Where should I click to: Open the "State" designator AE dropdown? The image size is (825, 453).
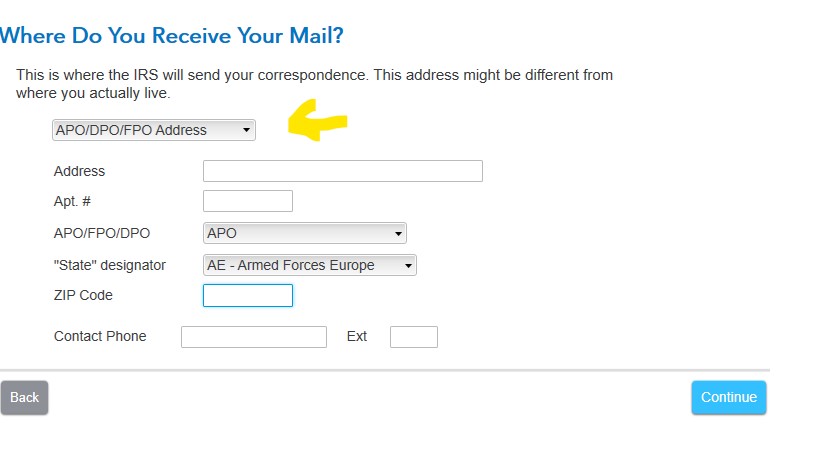309,265
